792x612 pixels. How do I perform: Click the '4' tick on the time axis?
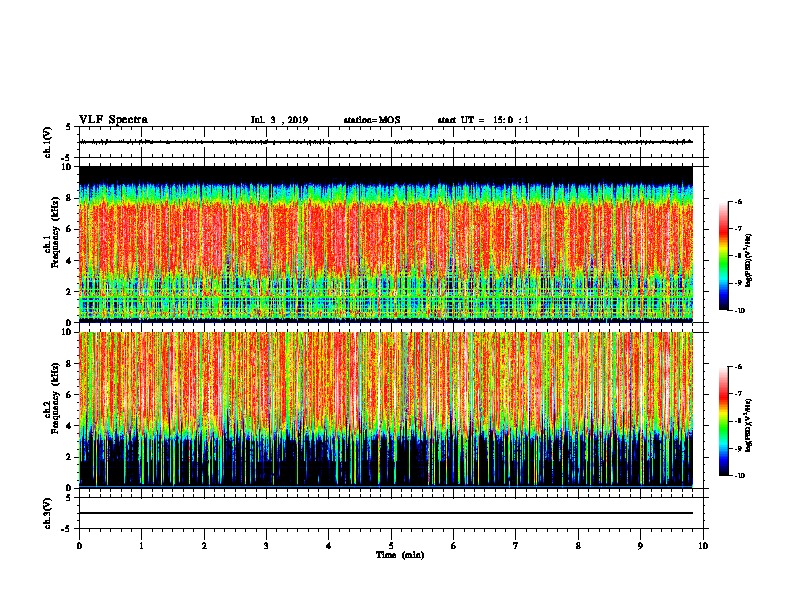click(329, 546)
